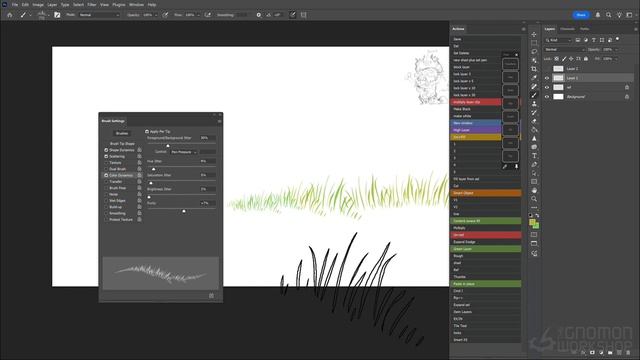This screenshot has height=360, width=640.
Task: Enable airbrush-style build-up icon
Action: 208,15
